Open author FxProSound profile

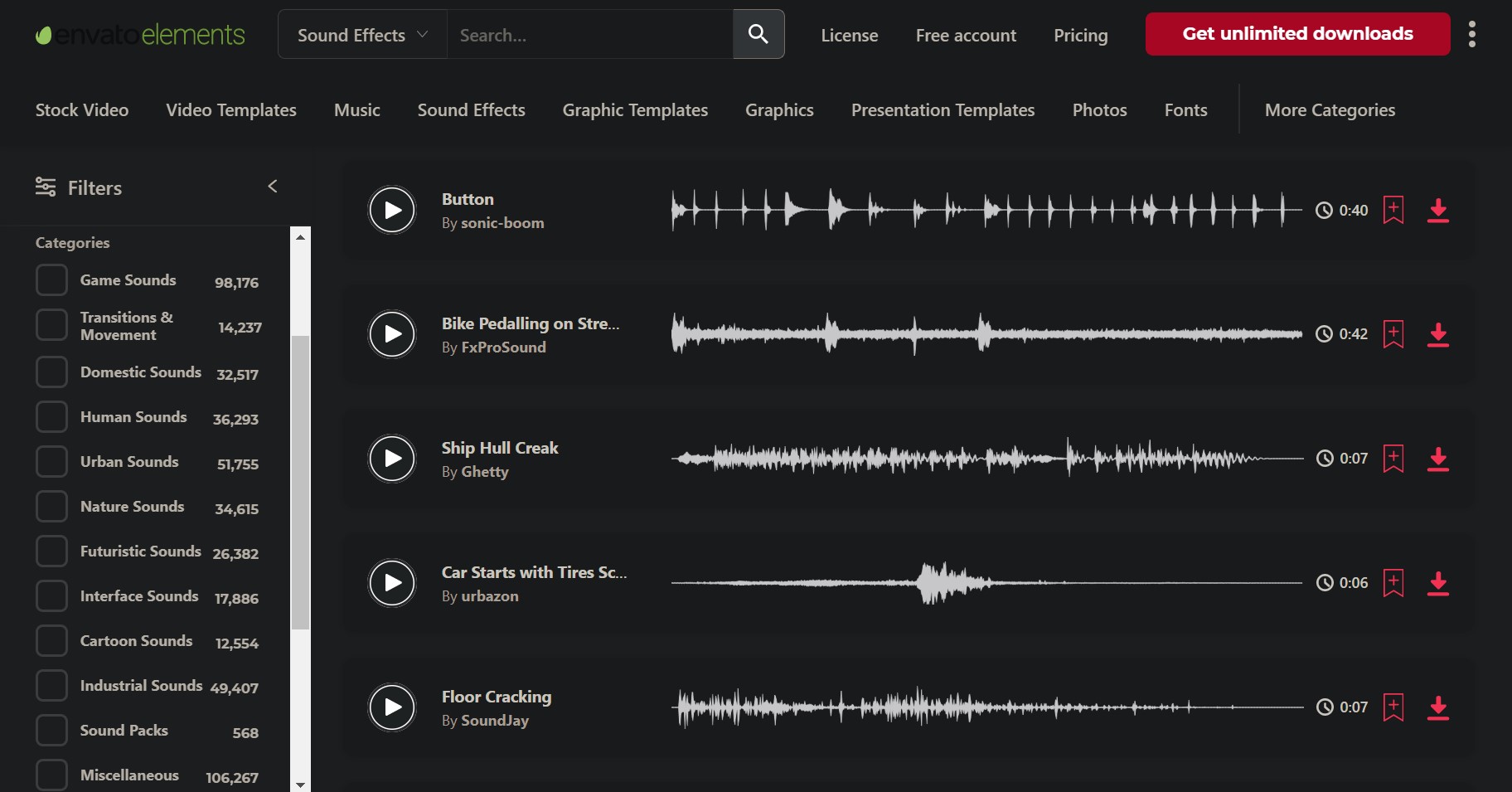(503, 347)
